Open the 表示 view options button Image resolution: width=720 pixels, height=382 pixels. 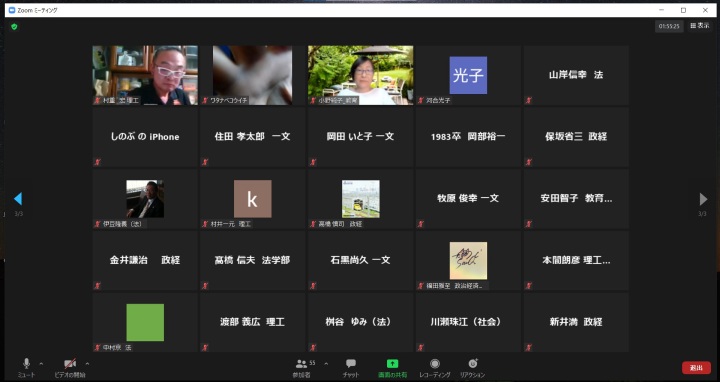click(x=700, y=26)
